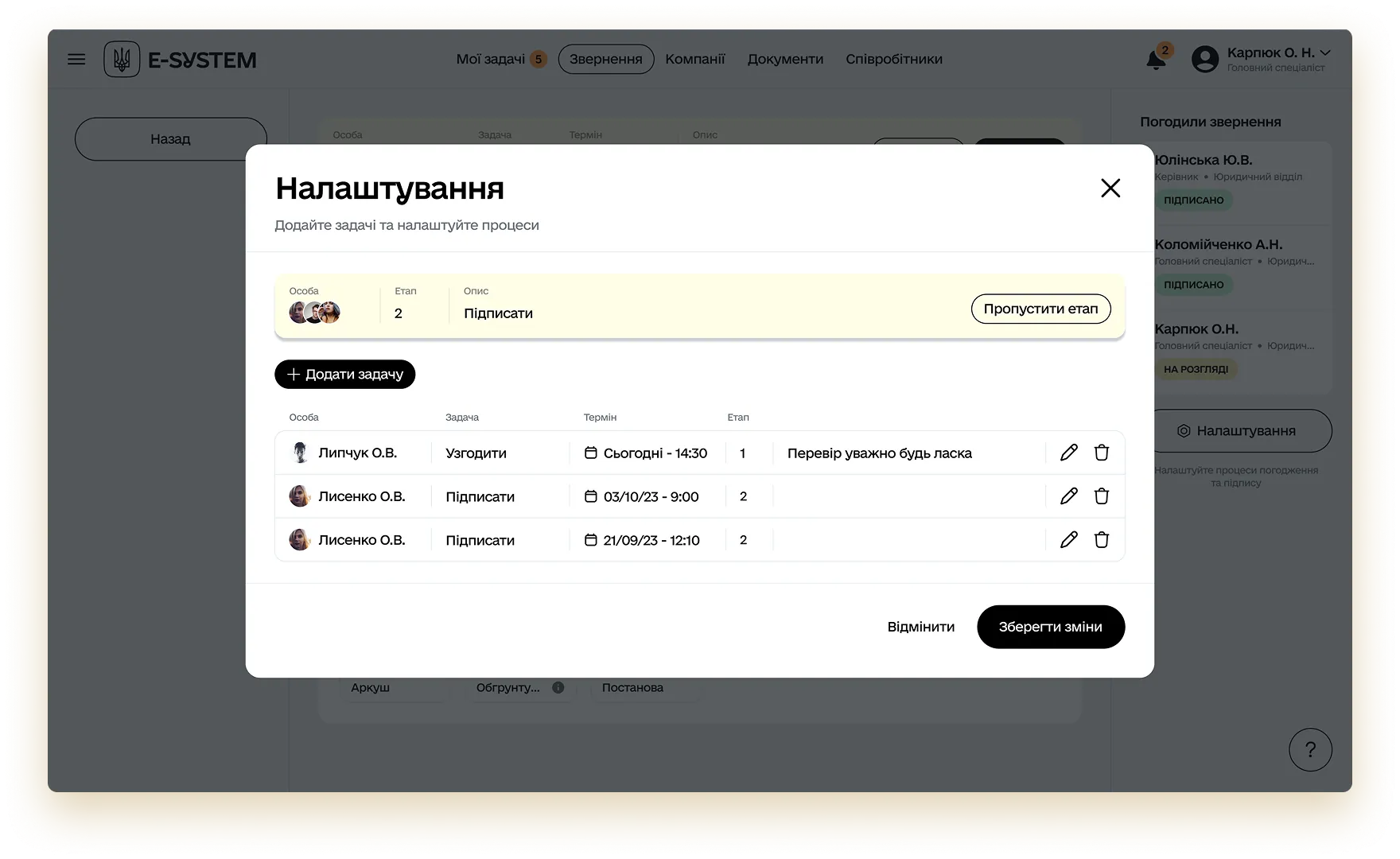Click calendar icon next to Сьогодні - 14:30
Viewport: 1400px width, 859px height.
(x=591, y=453)
